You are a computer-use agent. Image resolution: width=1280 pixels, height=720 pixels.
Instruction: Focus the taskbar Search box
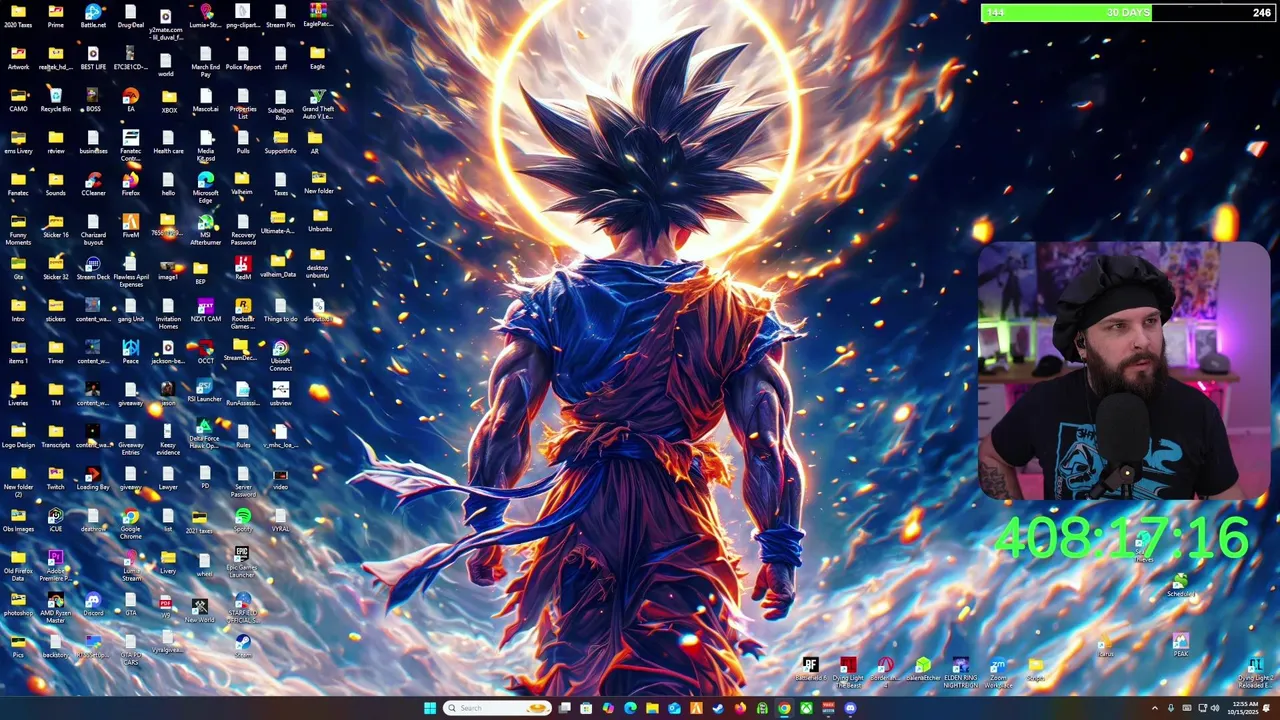point(497,708)
